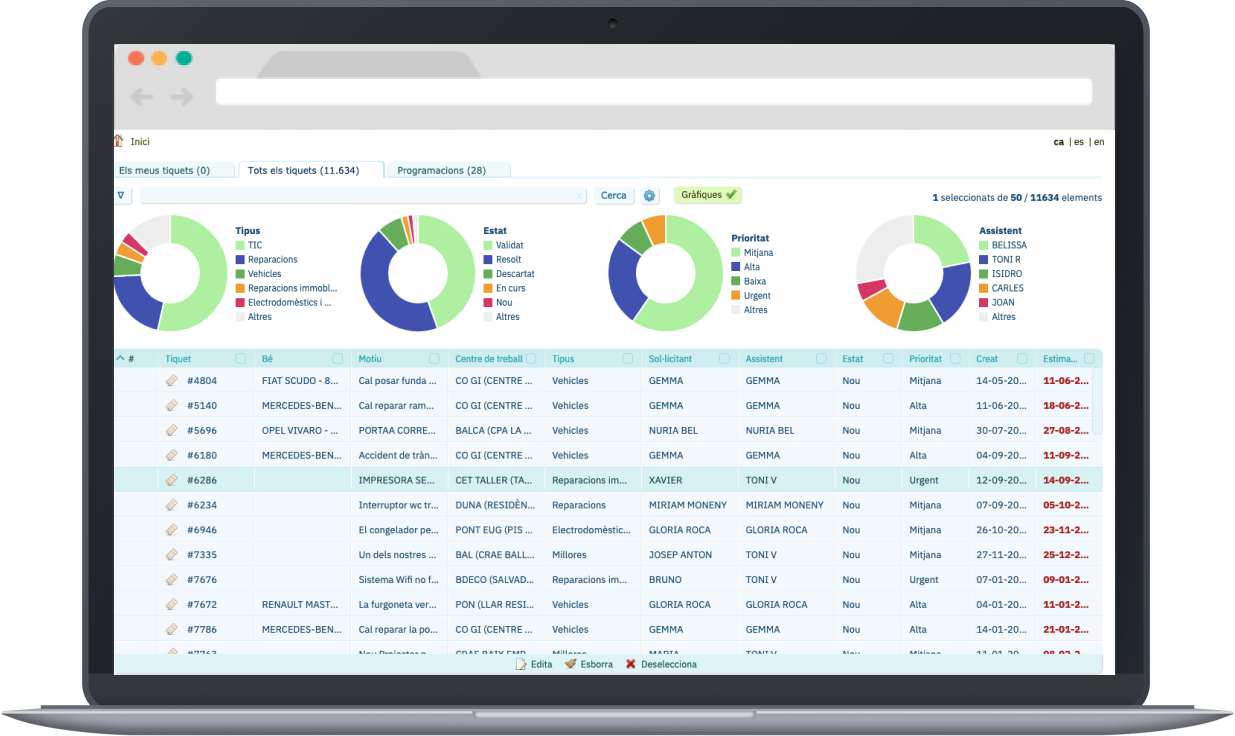1235x736 pixels.
Task: Tick the Assistent column header checkbox
Action: [821, 358]
